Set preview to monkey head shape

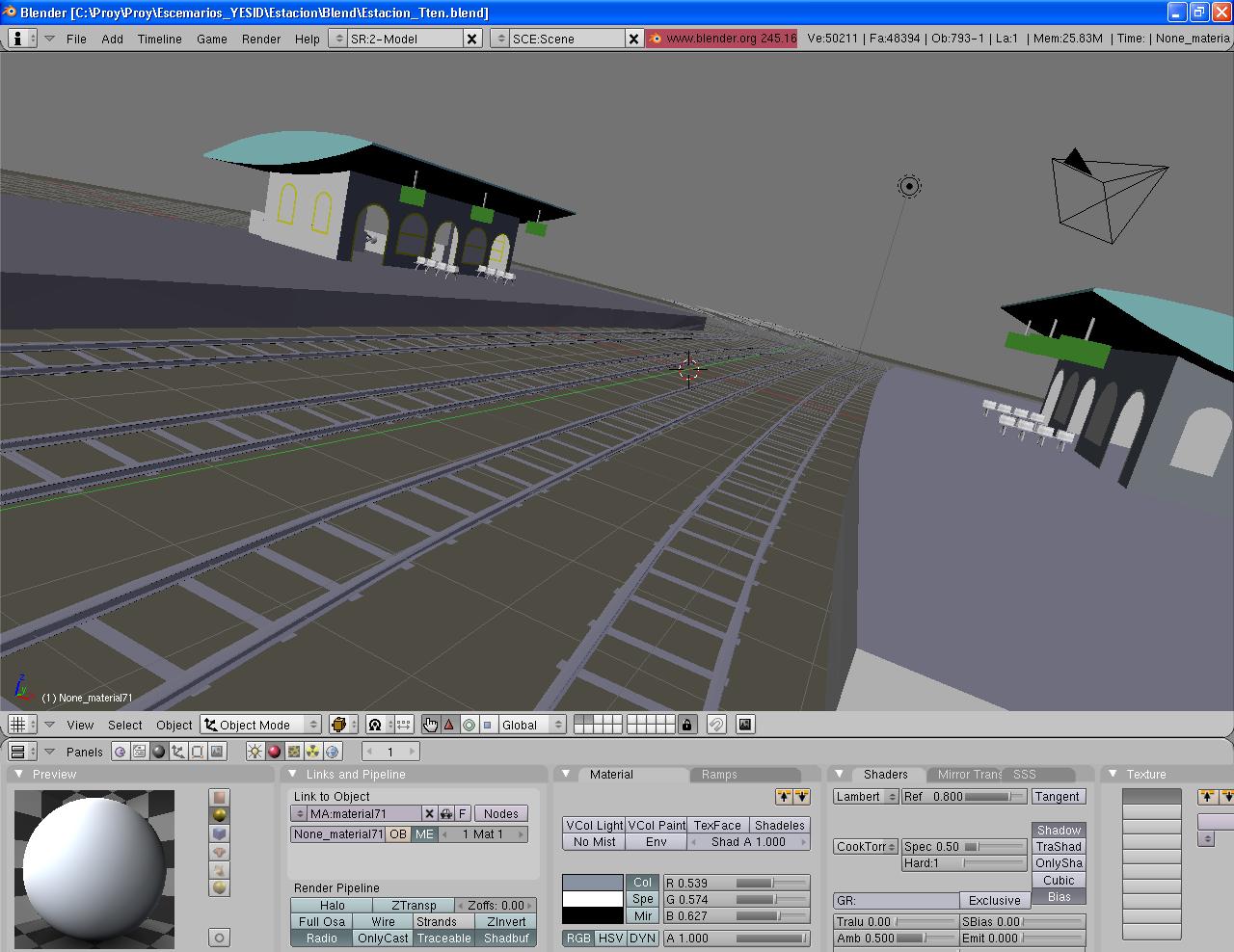pos(220,852)
